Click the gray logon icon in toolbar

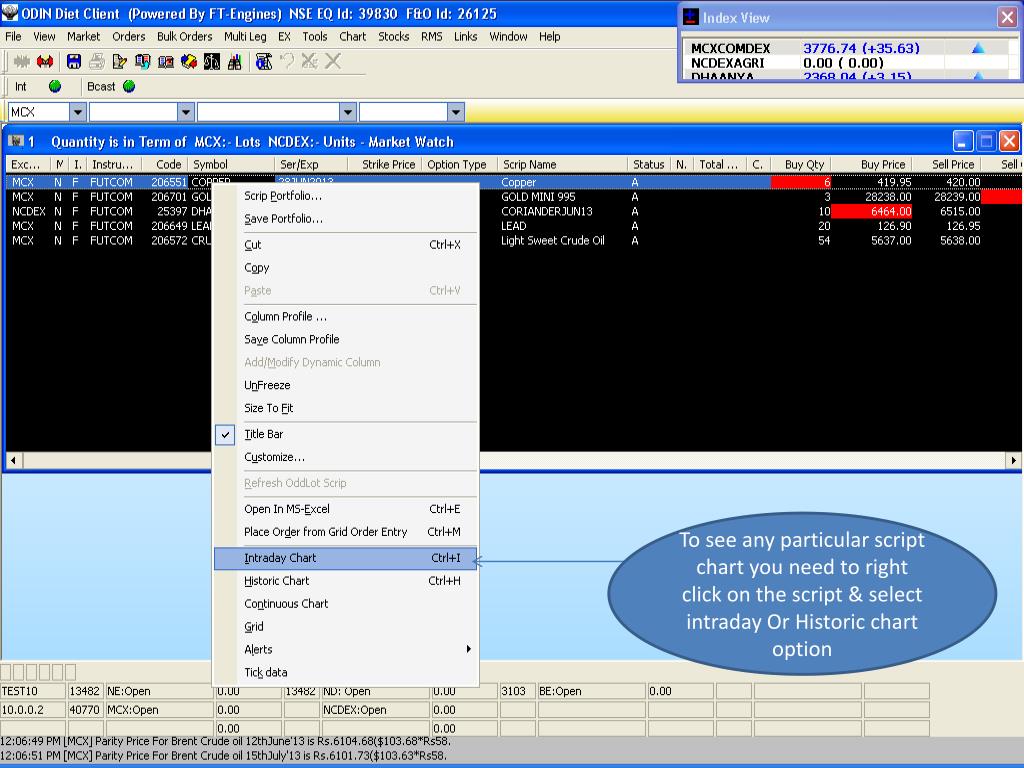pos(22,61)
